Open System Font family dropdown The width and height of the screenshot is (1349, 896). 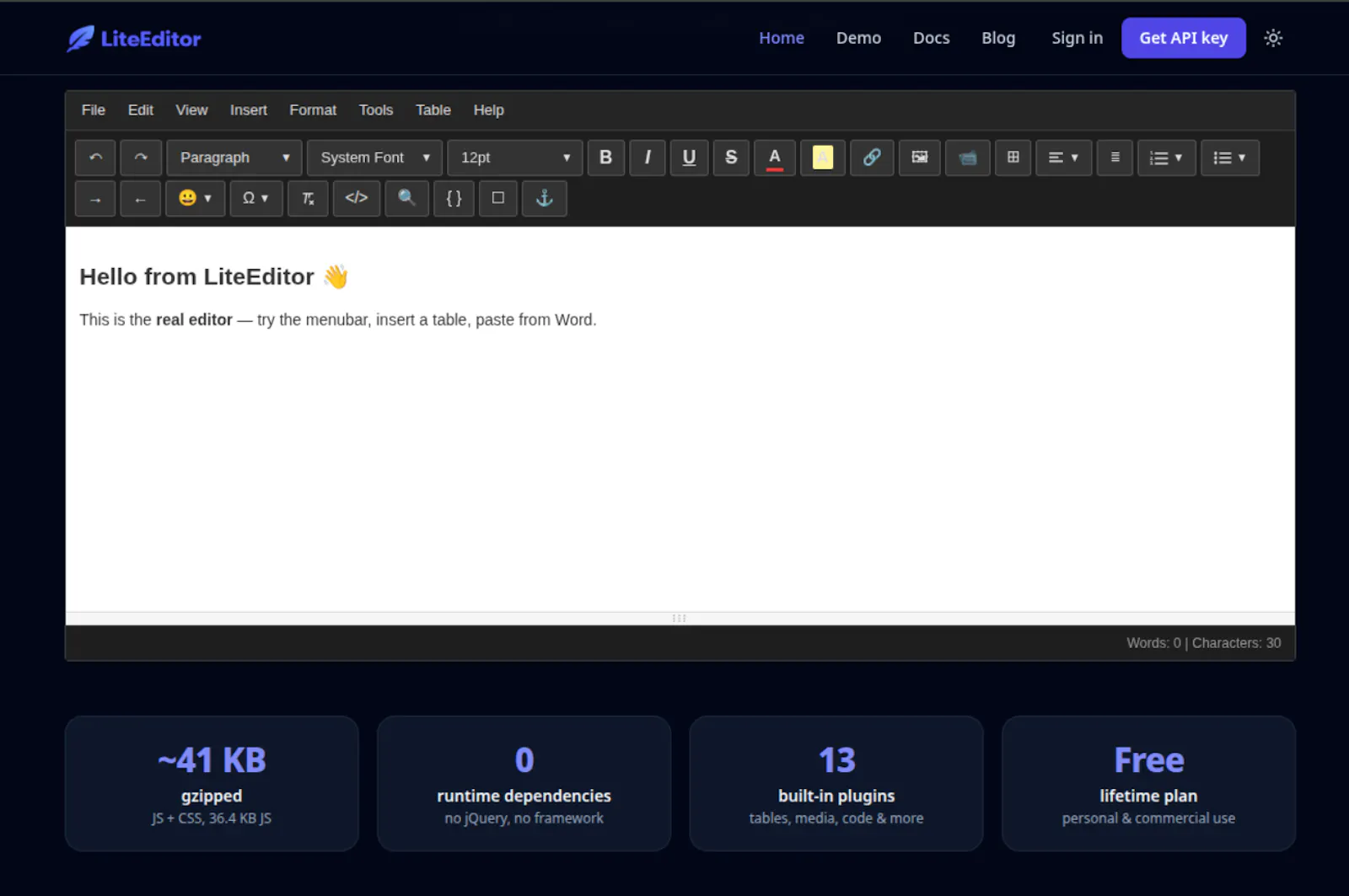[x=374, y=158]
